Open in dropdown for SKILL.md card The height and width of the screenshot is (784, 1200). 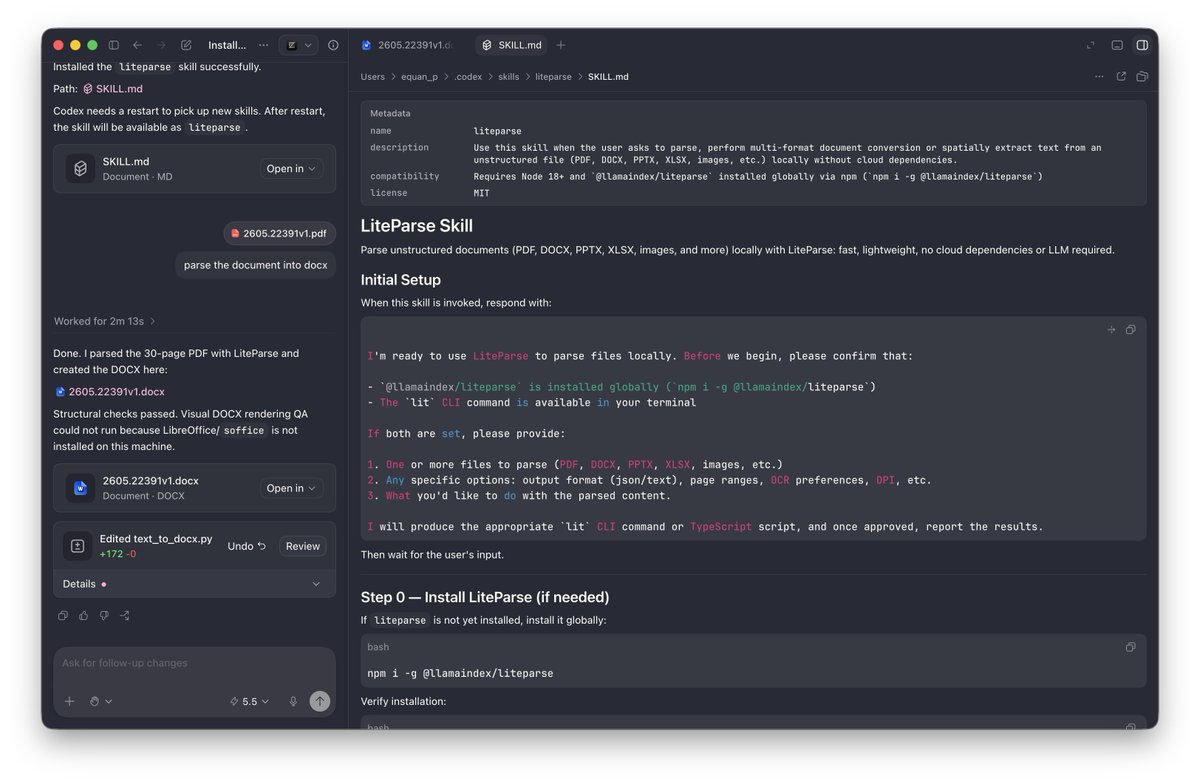pyautogui.click(x=291, y=169)
